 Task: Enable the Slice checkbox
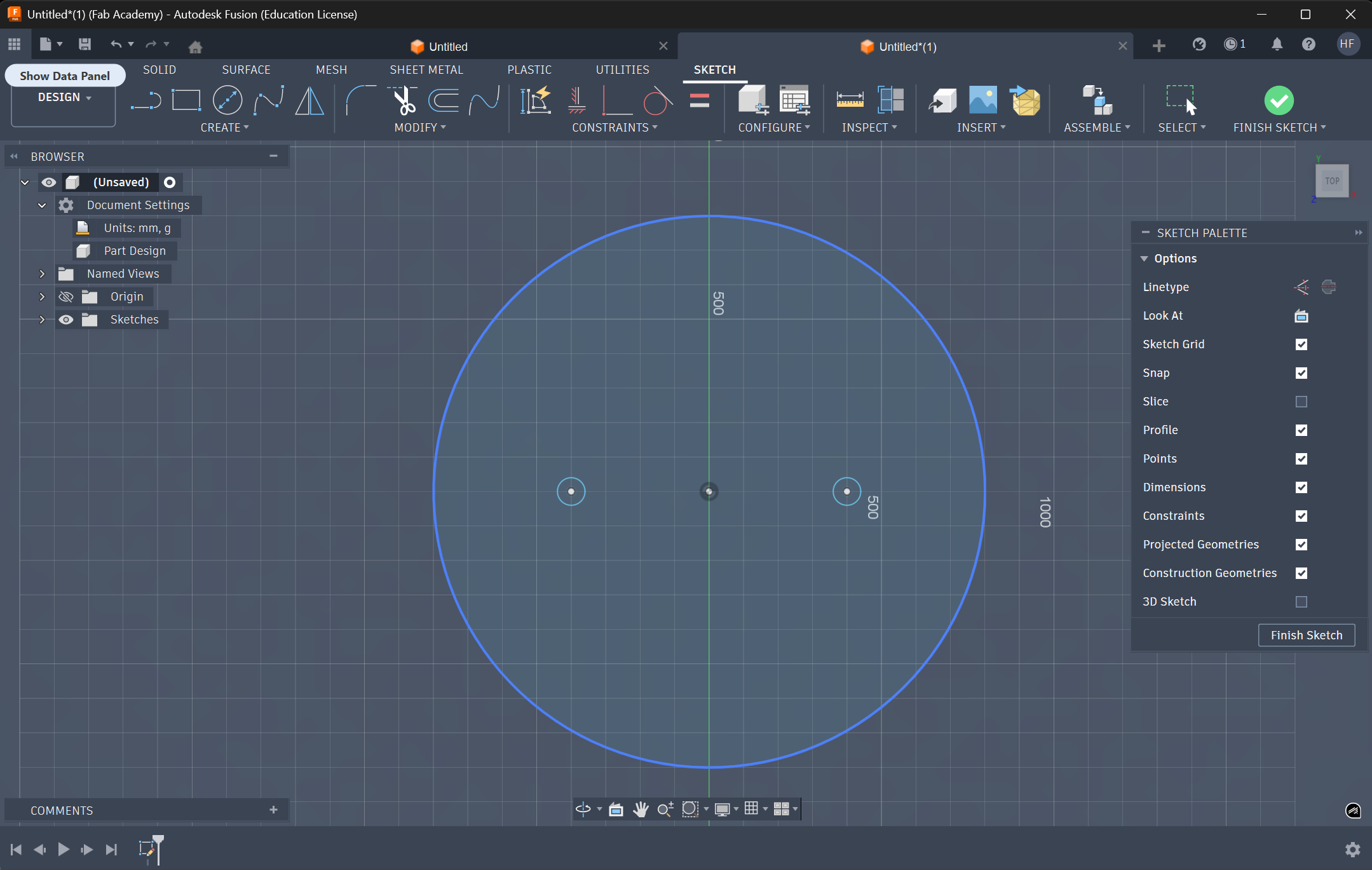tap(1301, 402)
